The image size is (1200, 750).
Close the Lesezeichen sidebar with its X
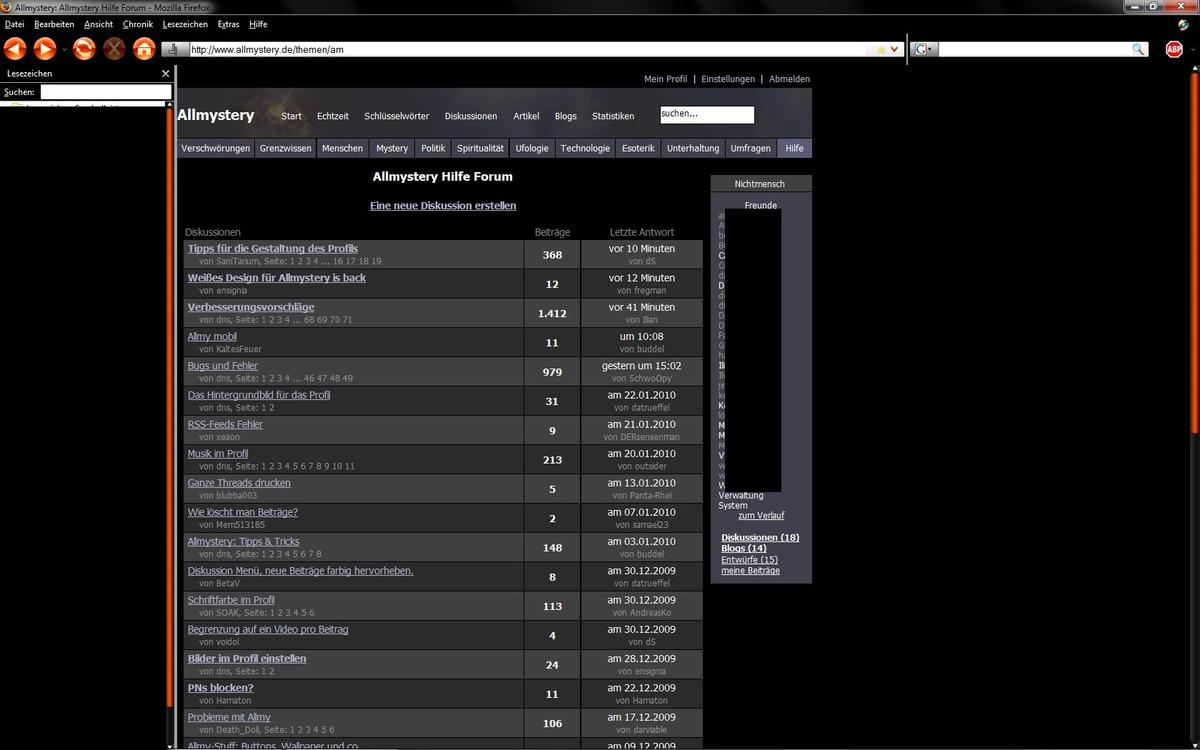point(166,73)
